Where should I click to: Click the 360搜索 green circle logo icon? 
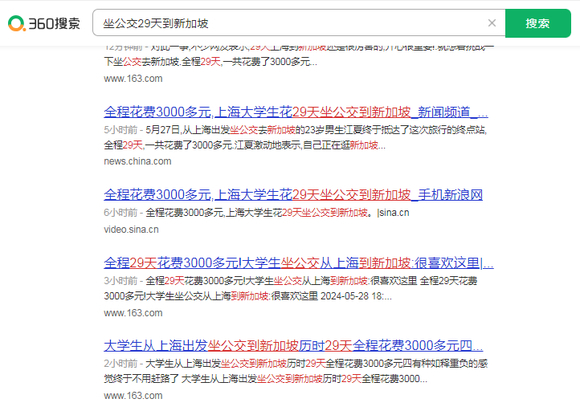point(16,23)
